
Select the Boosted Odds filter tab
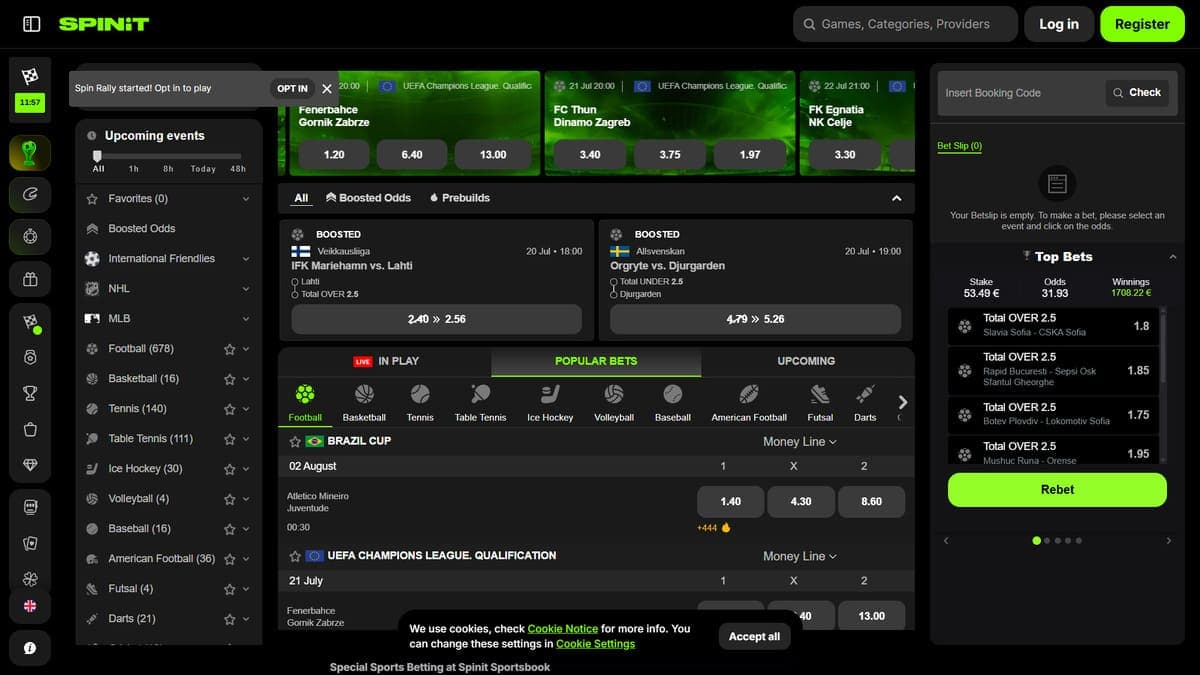368,198
